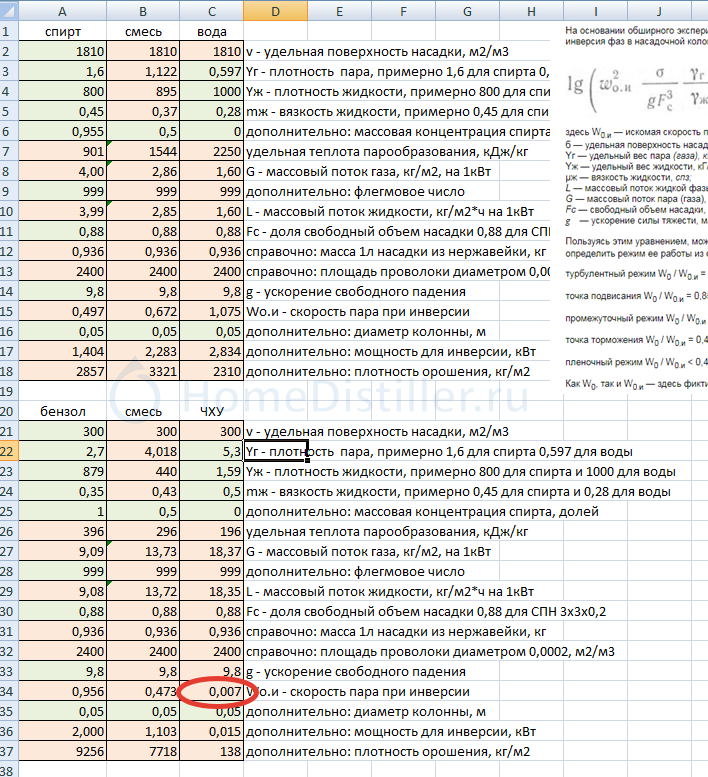
Task: Click cell C1 containing 'вода'
Action: 212,31
